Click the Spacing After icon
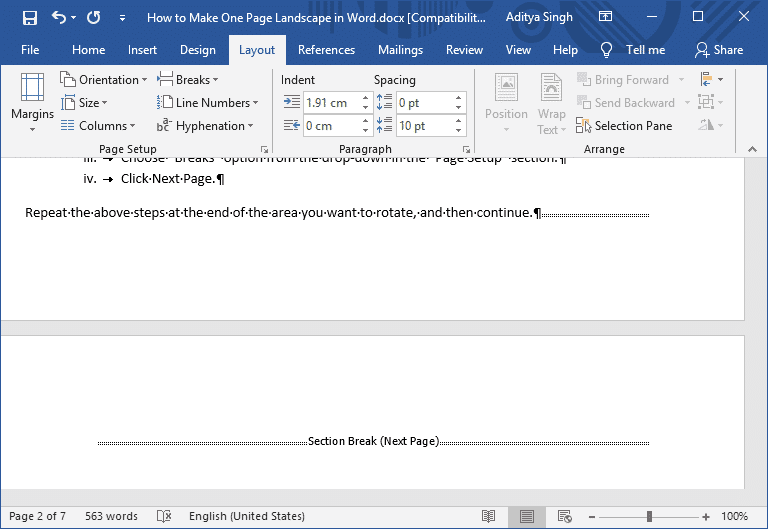The image size is (768, 529). pos(384,125)
